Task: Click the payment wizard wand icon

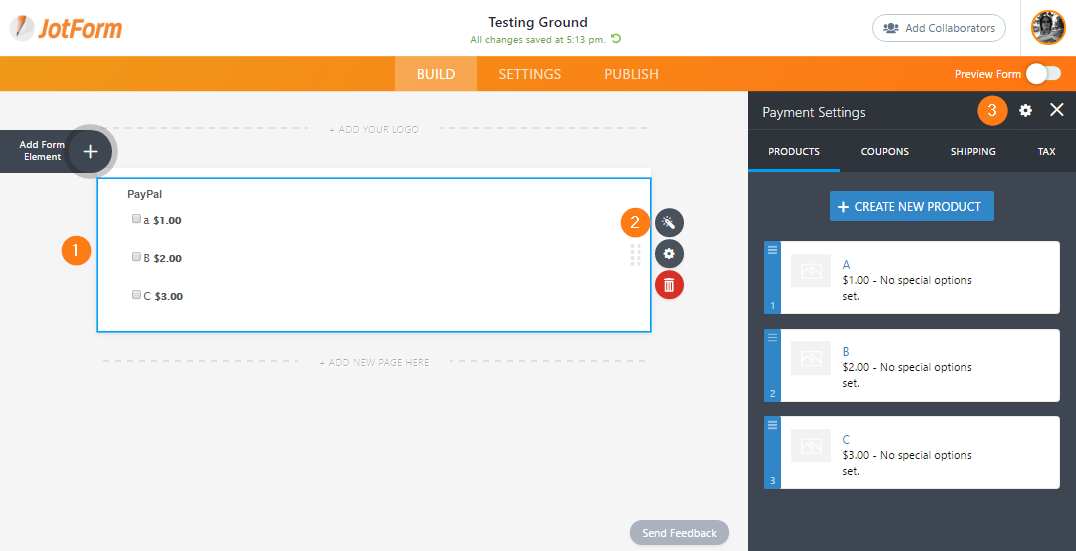Action: click(x=669, y=222)
